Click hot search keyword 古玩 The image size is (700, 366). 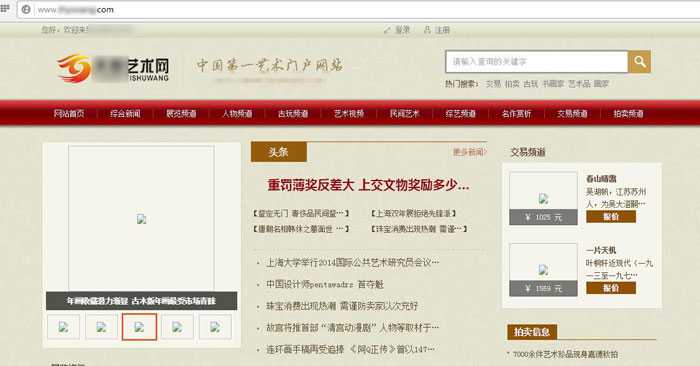(x=531, y=83)
